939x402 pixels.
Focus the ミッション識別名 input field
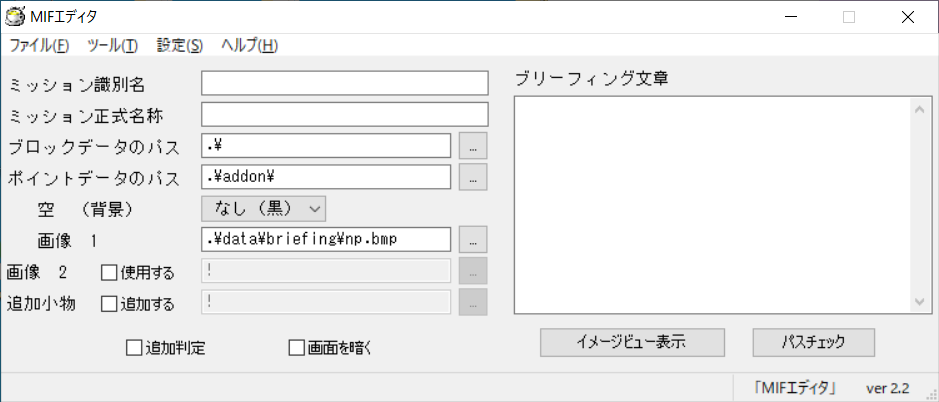coord(345,83)
